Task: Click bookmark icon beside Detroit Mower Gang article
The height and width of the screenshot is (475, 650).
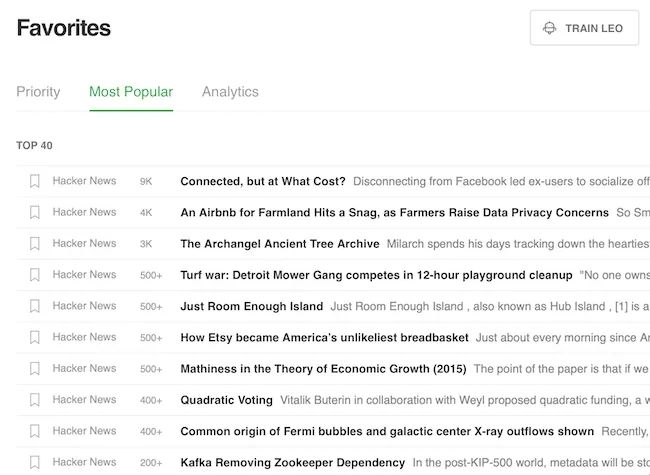Action: tap(34, 275)
